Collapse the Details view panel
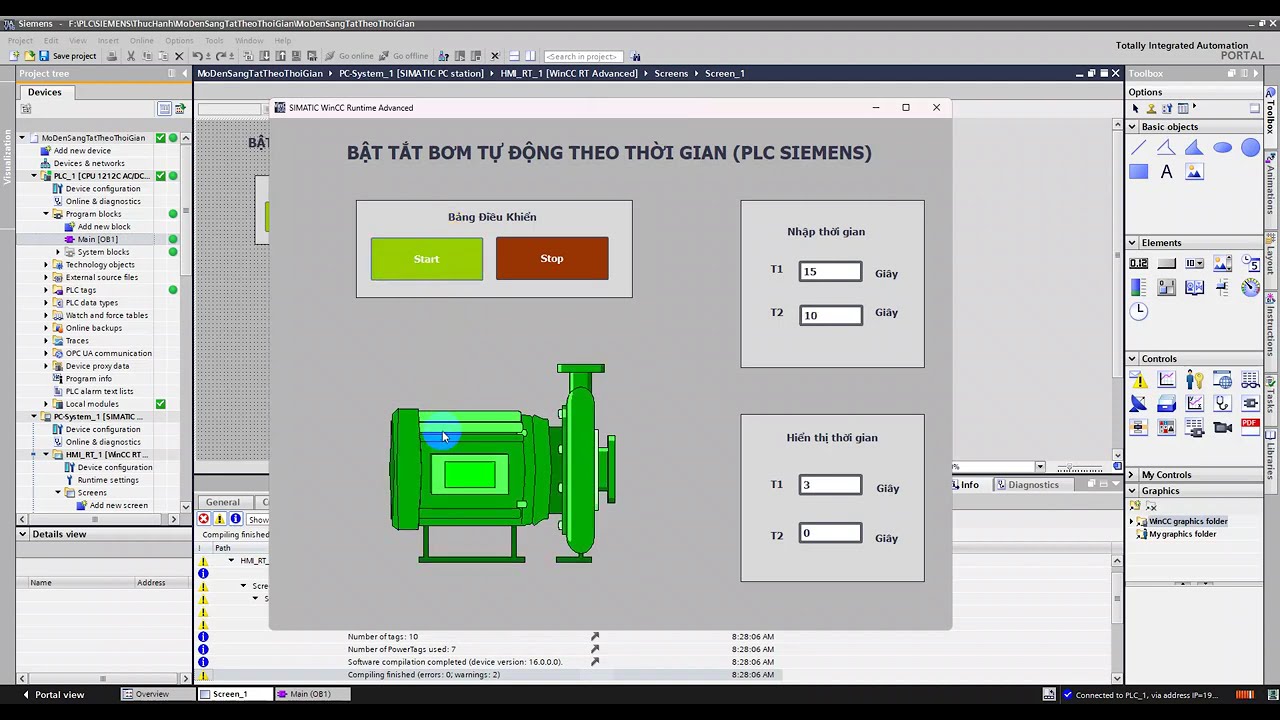The image size is (1280, 720). point(23,534)
